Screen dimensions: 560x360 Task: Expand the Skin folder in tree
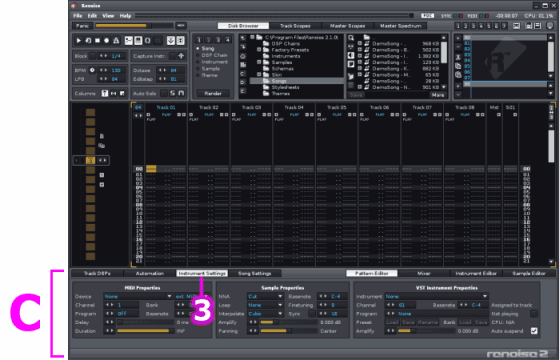click(x=259, y=75)
